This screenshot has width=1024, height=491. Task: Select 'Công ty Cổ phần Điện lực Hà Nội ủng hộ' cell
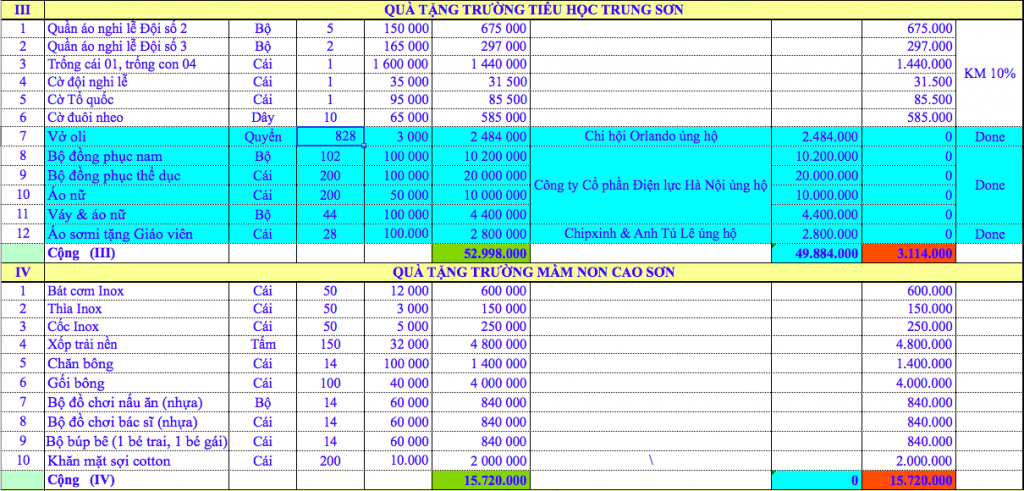coord(650,185)
